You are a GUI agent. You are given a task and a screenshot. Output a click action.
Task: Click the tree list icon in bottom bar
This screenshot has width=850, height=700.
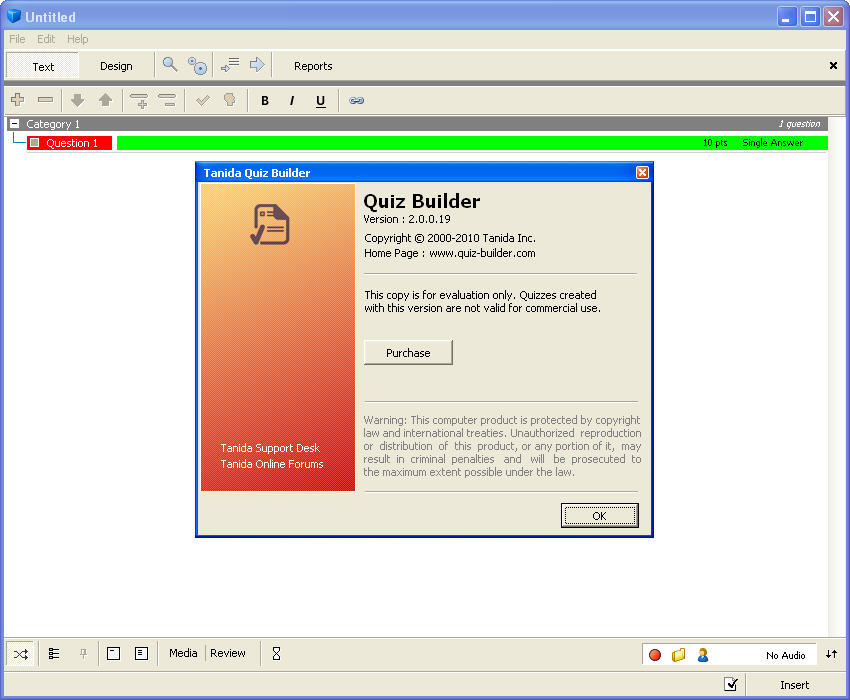54,654
